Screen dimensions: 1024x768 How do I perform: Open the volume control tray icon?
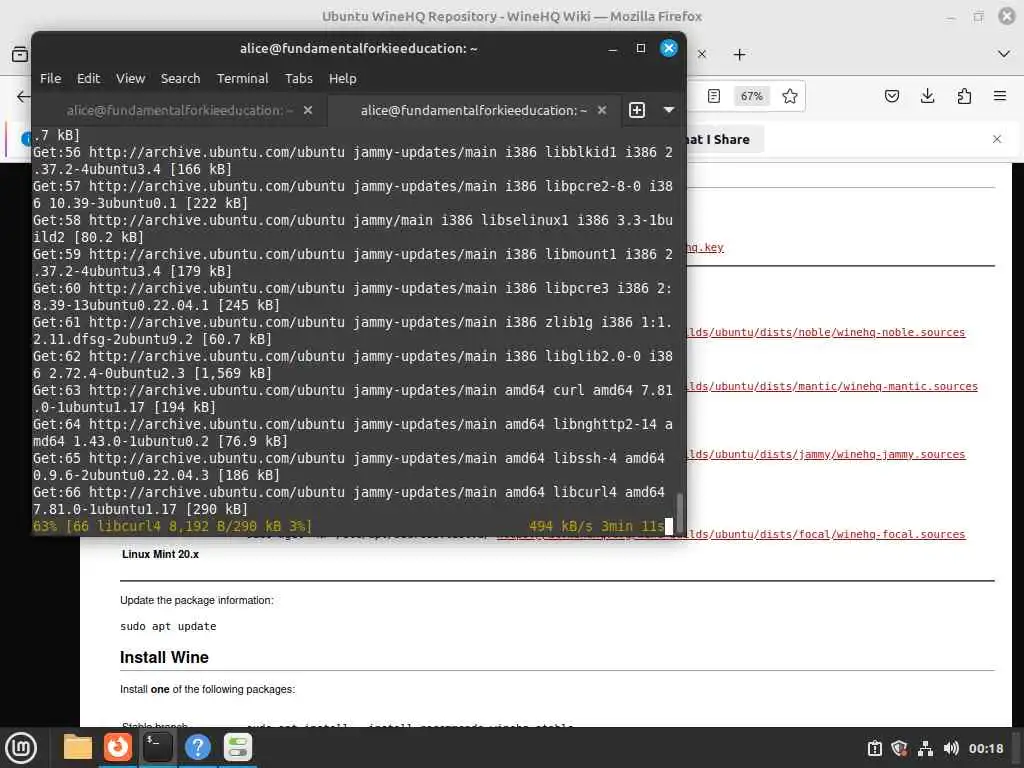(x=951, y=748)
